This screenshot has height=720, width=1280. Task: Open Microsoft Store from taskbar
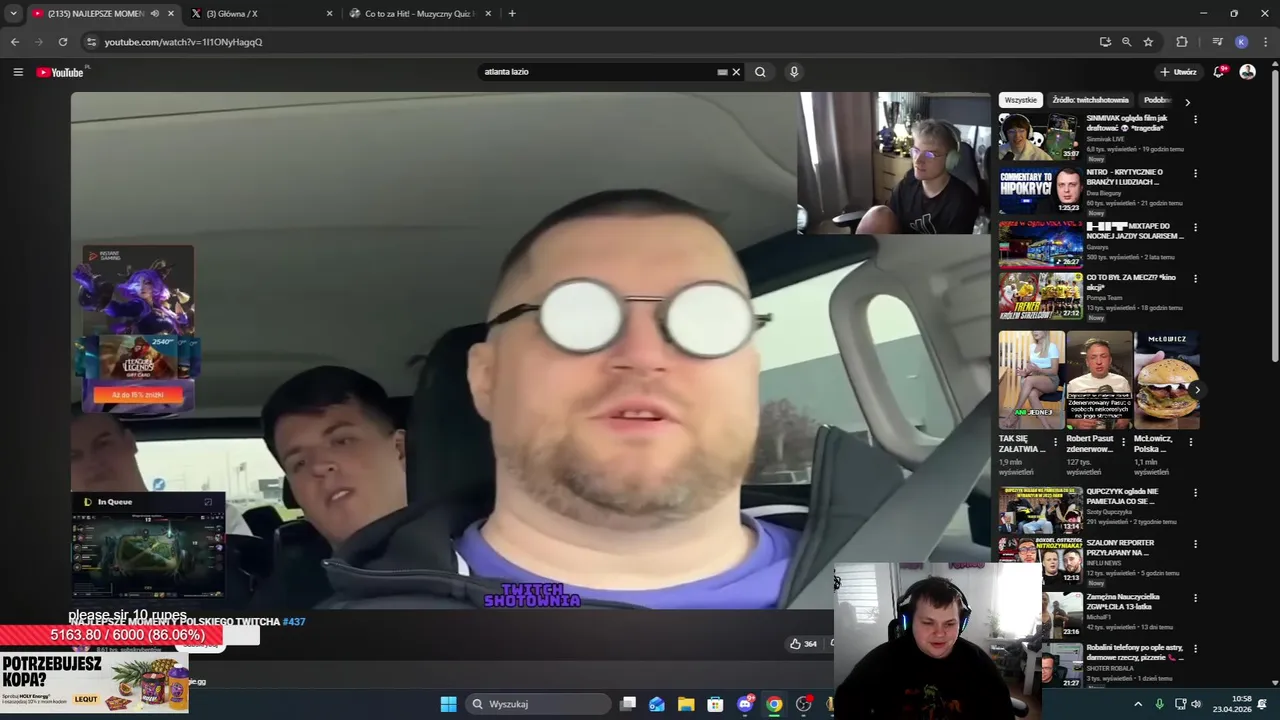[x=715, y=704]
